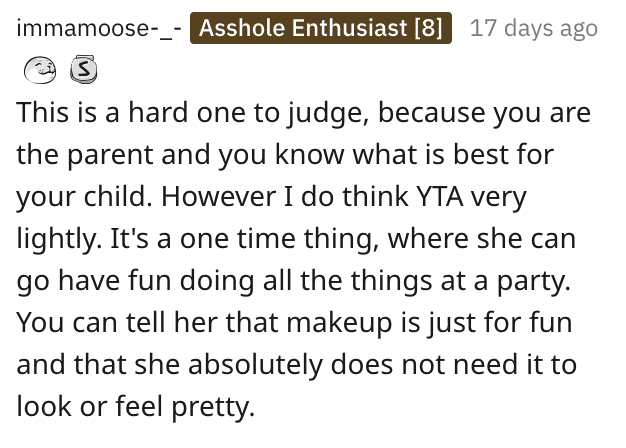Open the immamoose-_- user profile
626x448 pixels.
point(99,28)
